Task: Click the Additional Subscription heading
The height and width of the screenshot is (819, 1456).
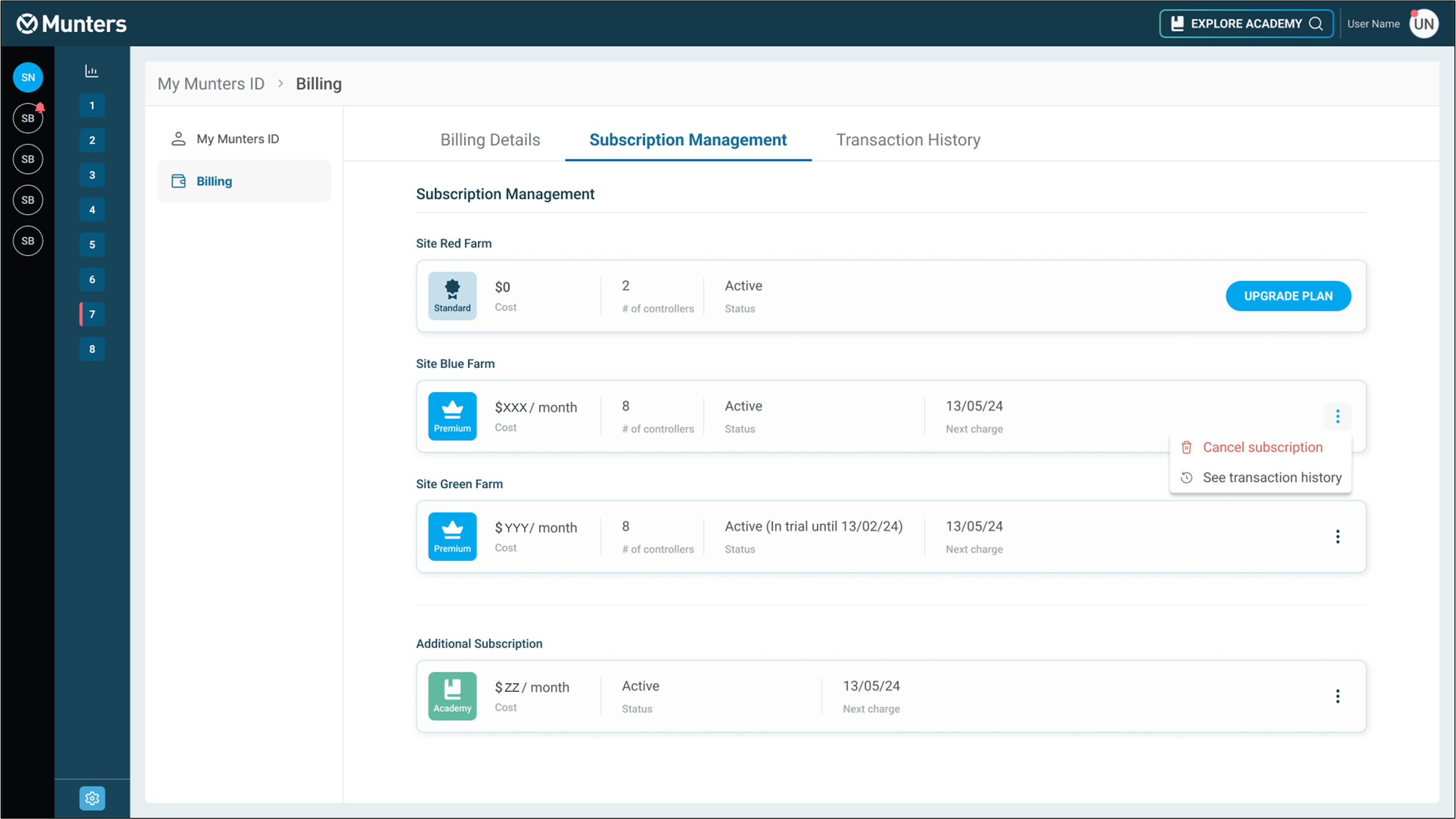Action: click(x=479, y=644)
